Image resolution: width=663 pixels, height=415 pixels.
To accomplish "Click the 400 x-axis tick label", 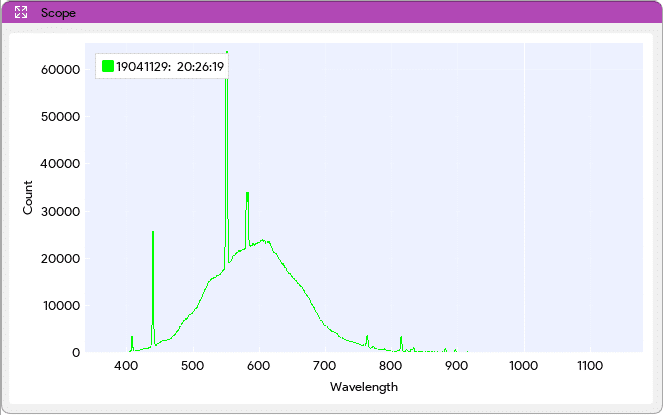I will point(127,367).
